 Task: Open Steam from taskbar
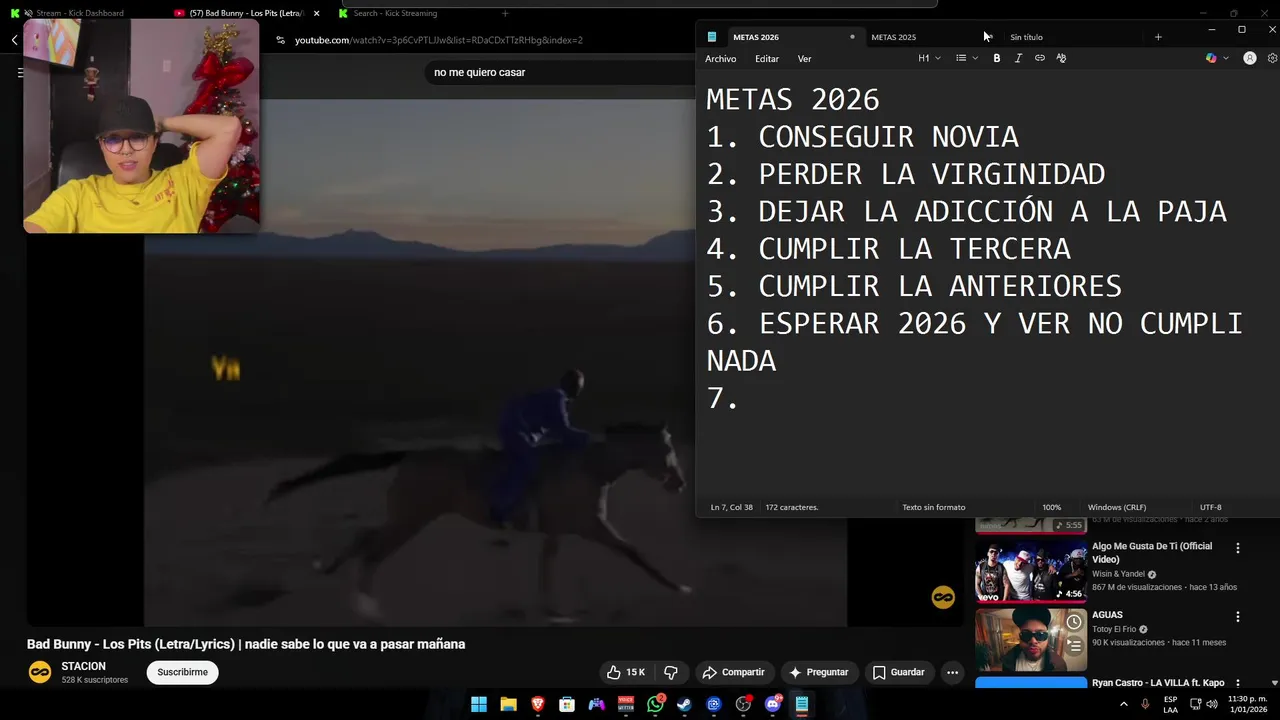point(684,704)
